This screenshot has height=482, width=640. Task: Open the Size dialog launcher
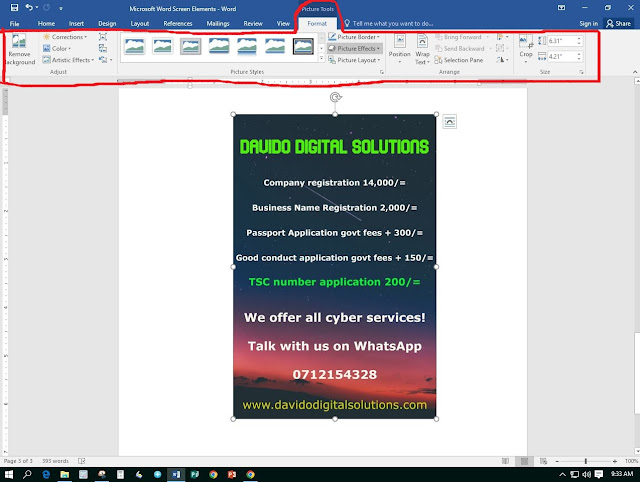click(582, 72)
